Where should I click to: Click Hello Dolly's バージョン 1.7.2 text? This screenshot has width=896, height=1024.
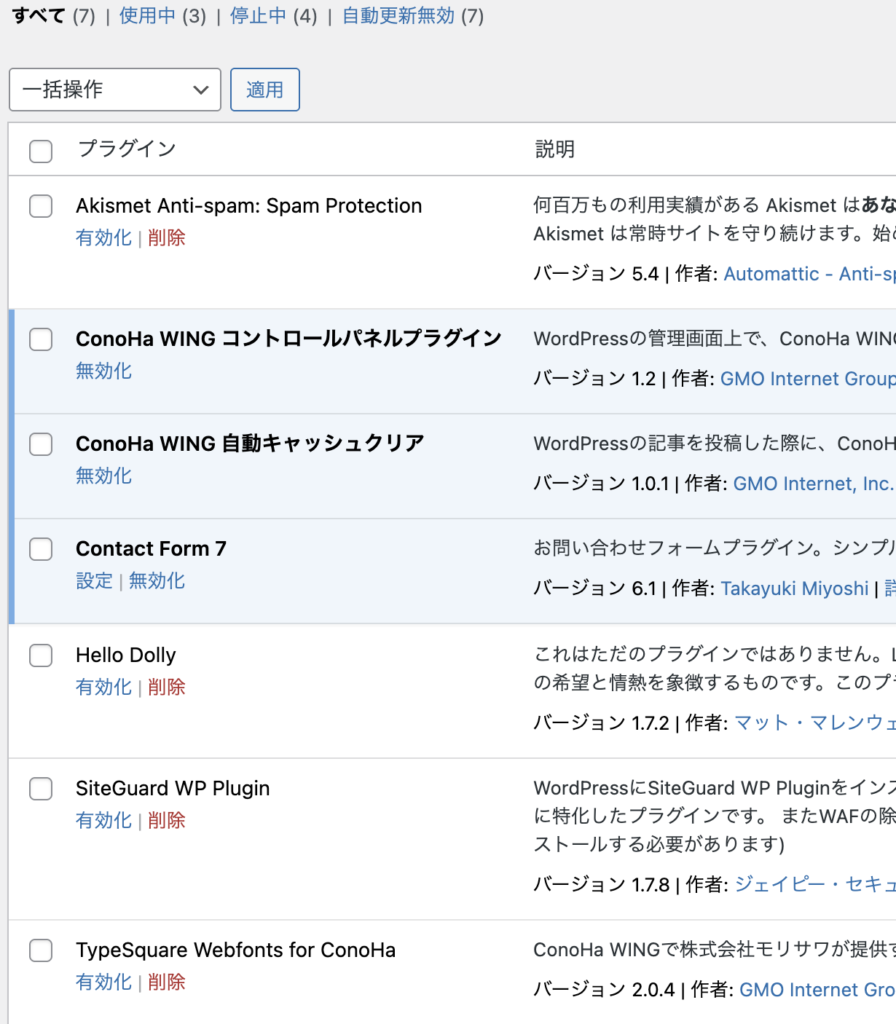click(601, 723)
